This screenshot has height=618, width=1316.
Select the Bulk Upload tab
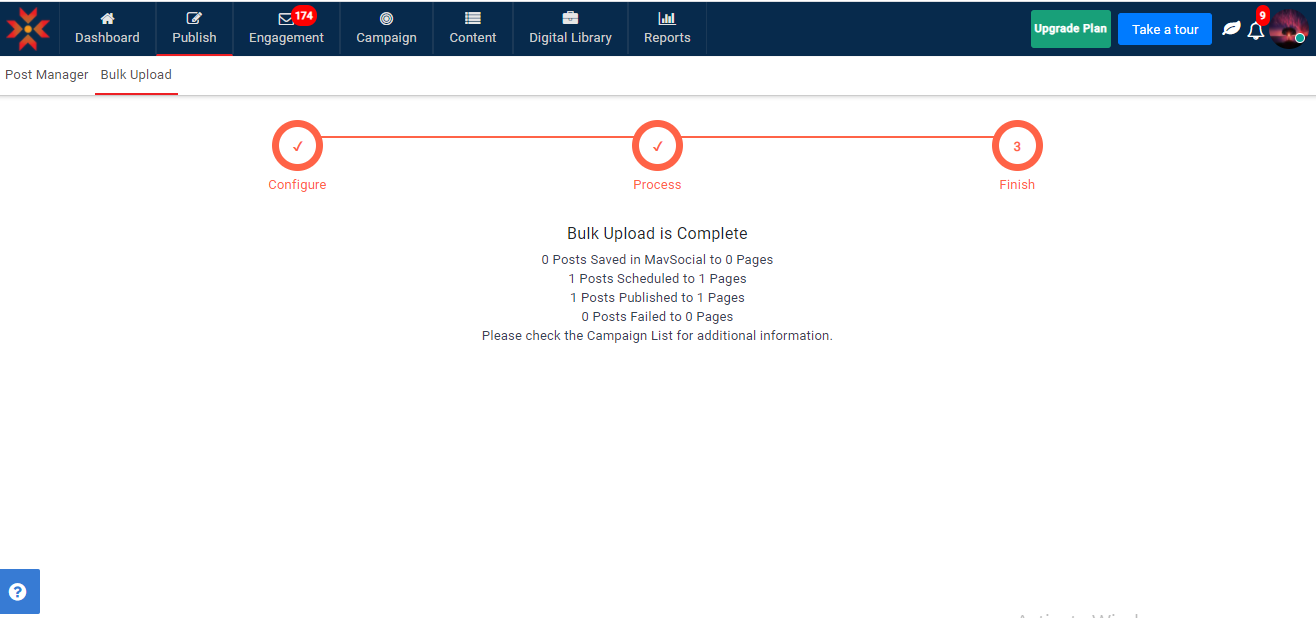coord(136,74)
